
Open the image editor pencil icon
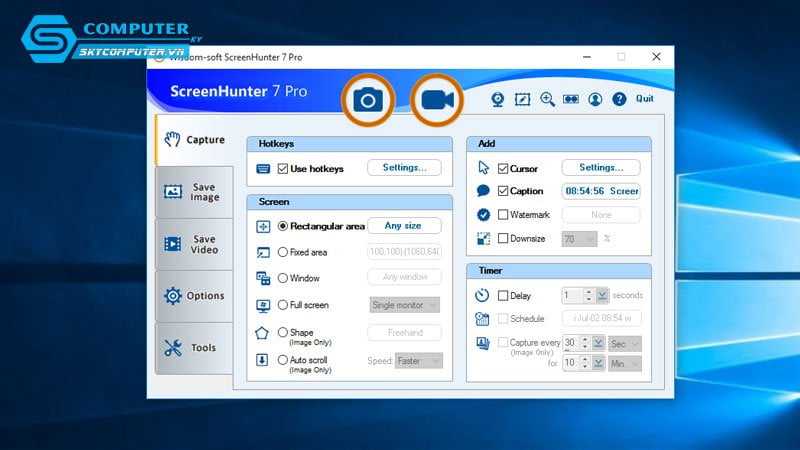(x=522, y=99)
